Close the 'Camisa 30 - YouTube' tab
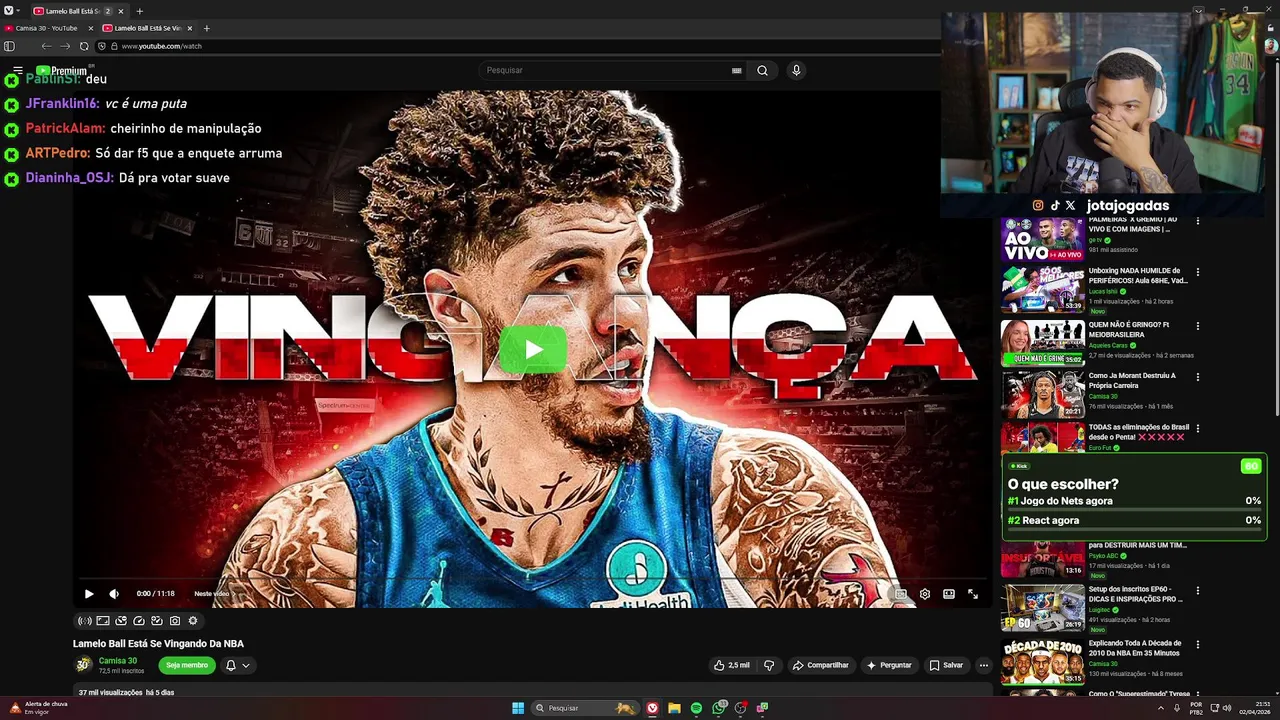 point(91,28)
